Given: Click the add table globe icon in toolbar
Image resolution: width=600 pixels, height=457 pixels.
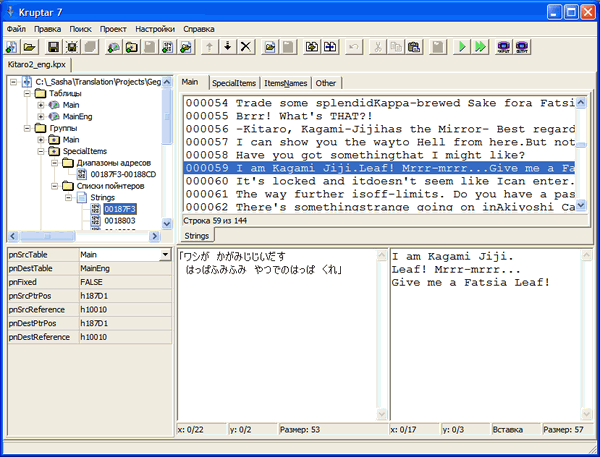Looking at the screenshot, I should pos(113,47).
